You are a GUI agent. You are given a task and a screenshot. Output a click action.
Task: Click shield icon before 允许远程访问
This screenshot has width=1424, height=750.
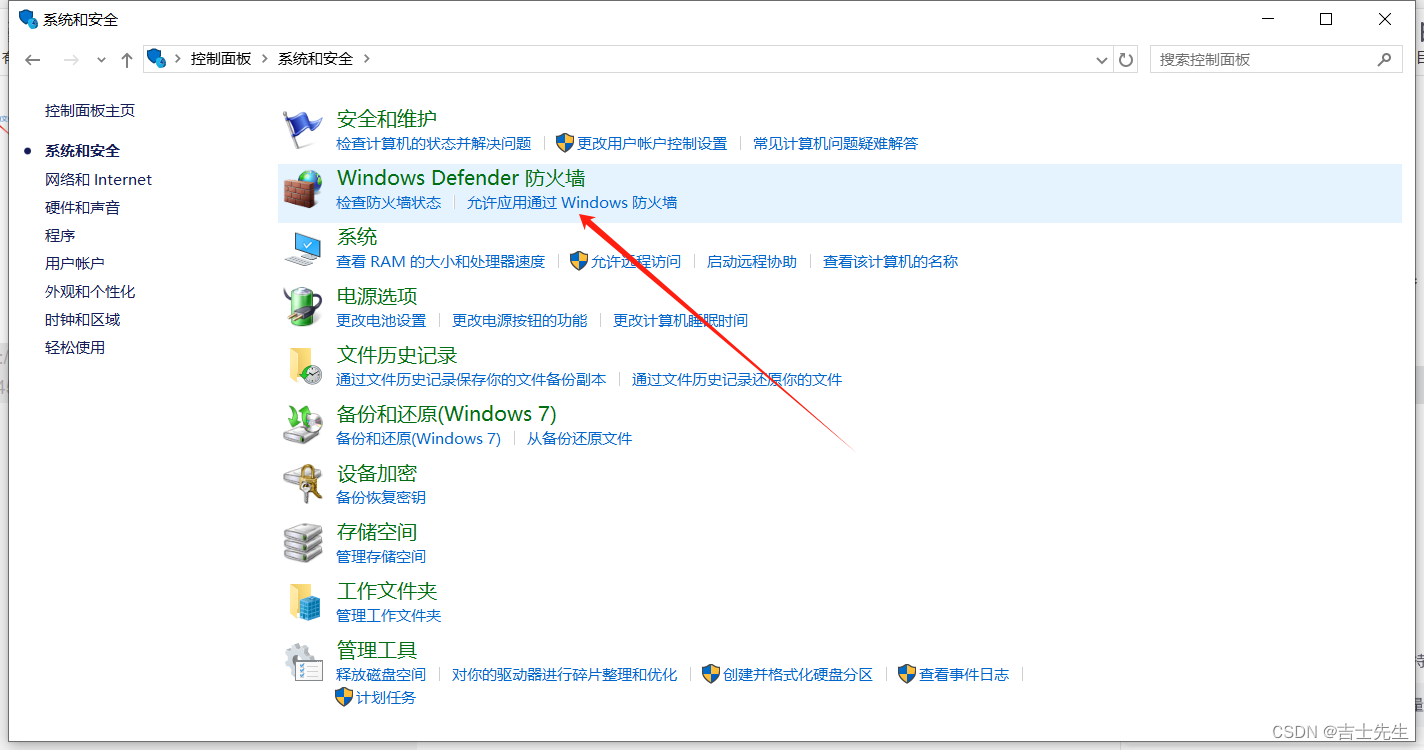point(579,261)
